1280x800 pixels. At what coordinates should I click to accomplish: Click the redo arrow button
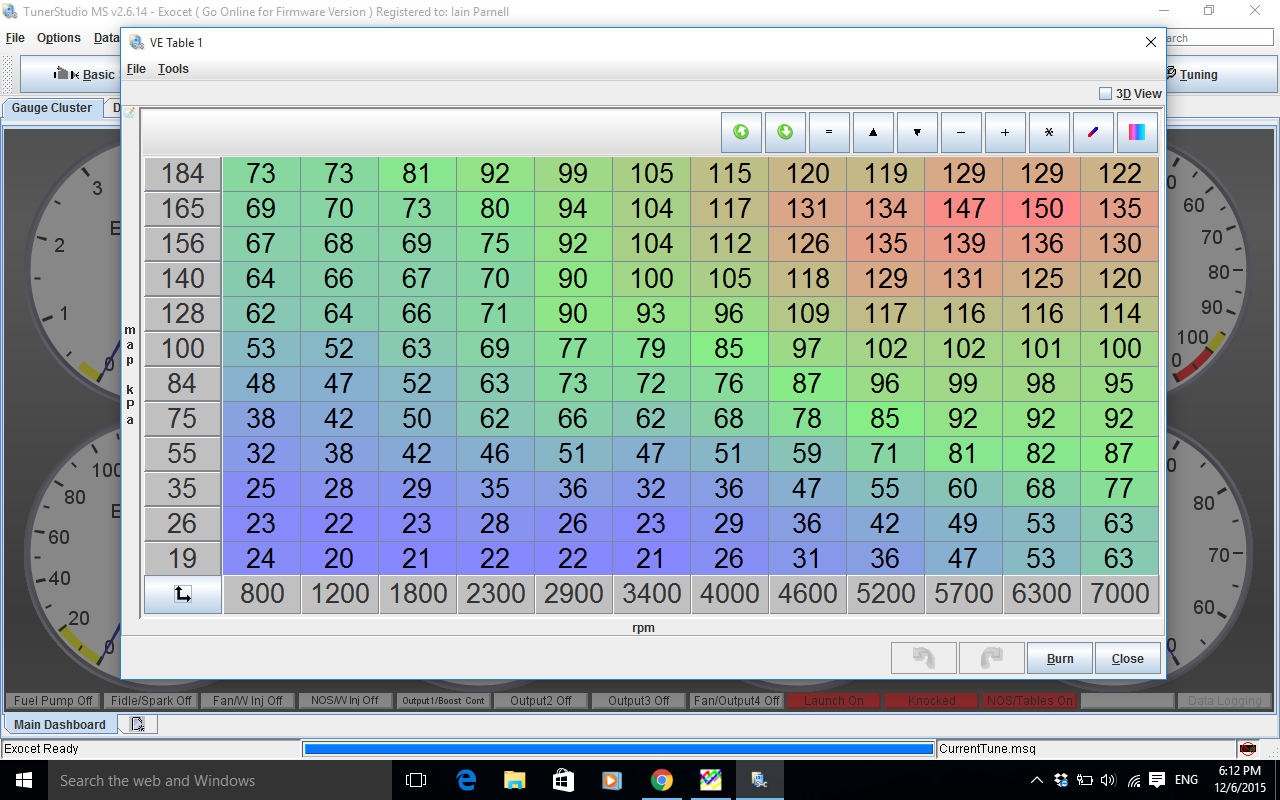(x=992, y=658)
